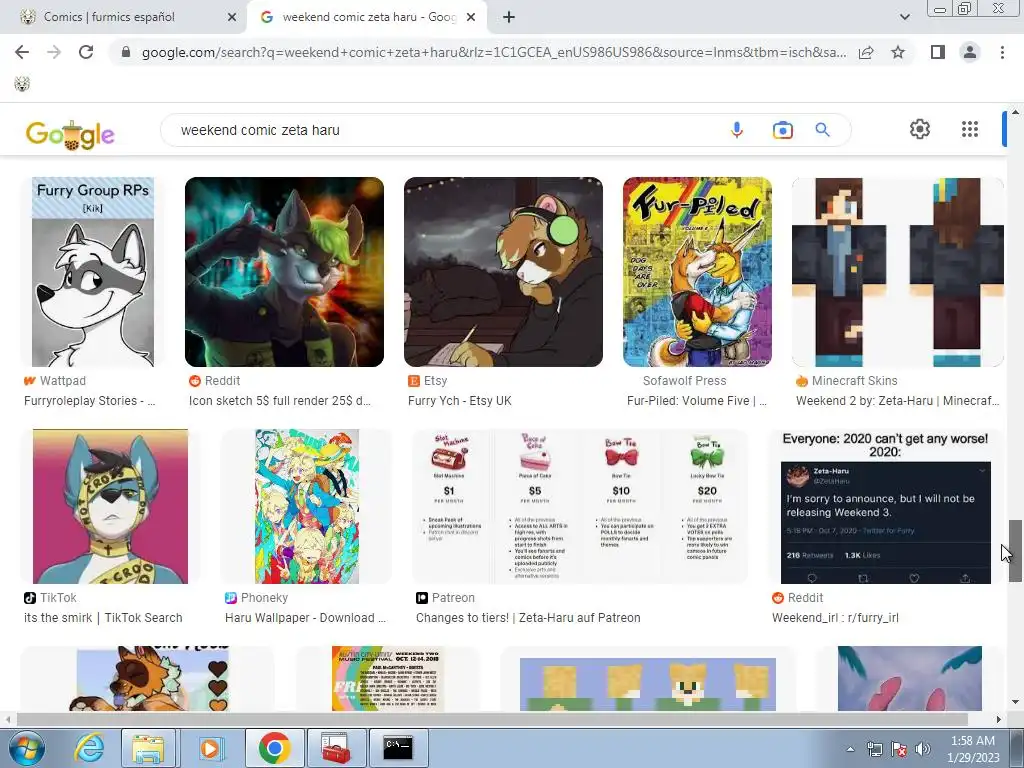Image resolution: width=1024 pixels, height=768 pixels.
Task: Switch to Comics furmics español tab
Action: tap(124, 18)
